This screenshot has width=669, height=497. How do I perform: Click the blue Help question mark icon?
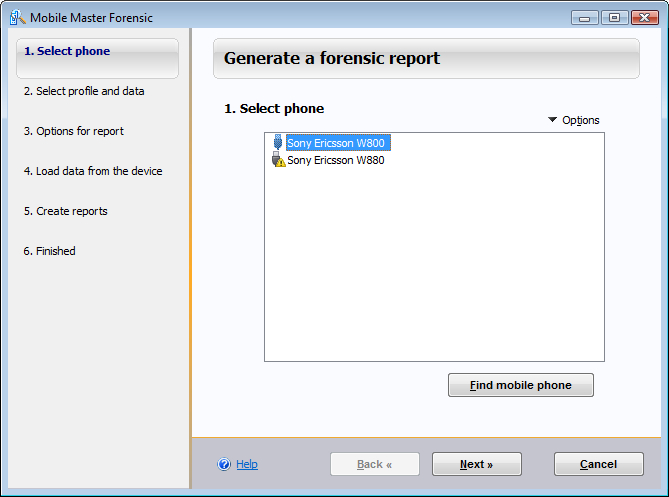pos(224,464)
